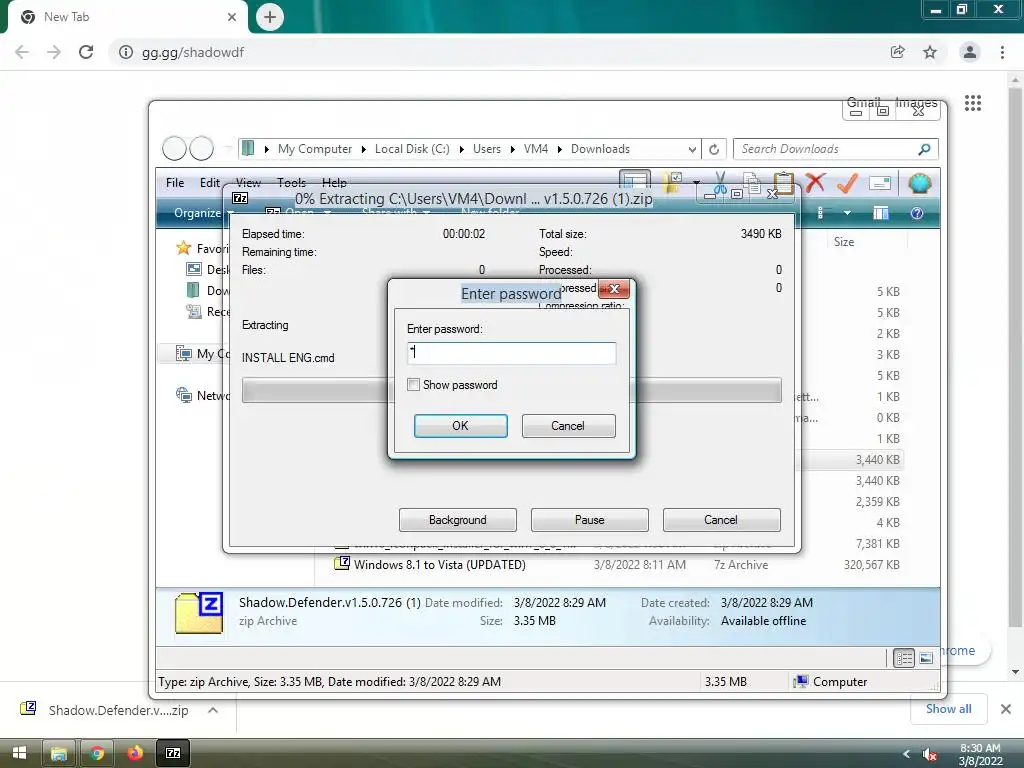The image size is (1024, 768).
Task: Open change-view options dropdown arrow
Action: [x=847, y=213]
